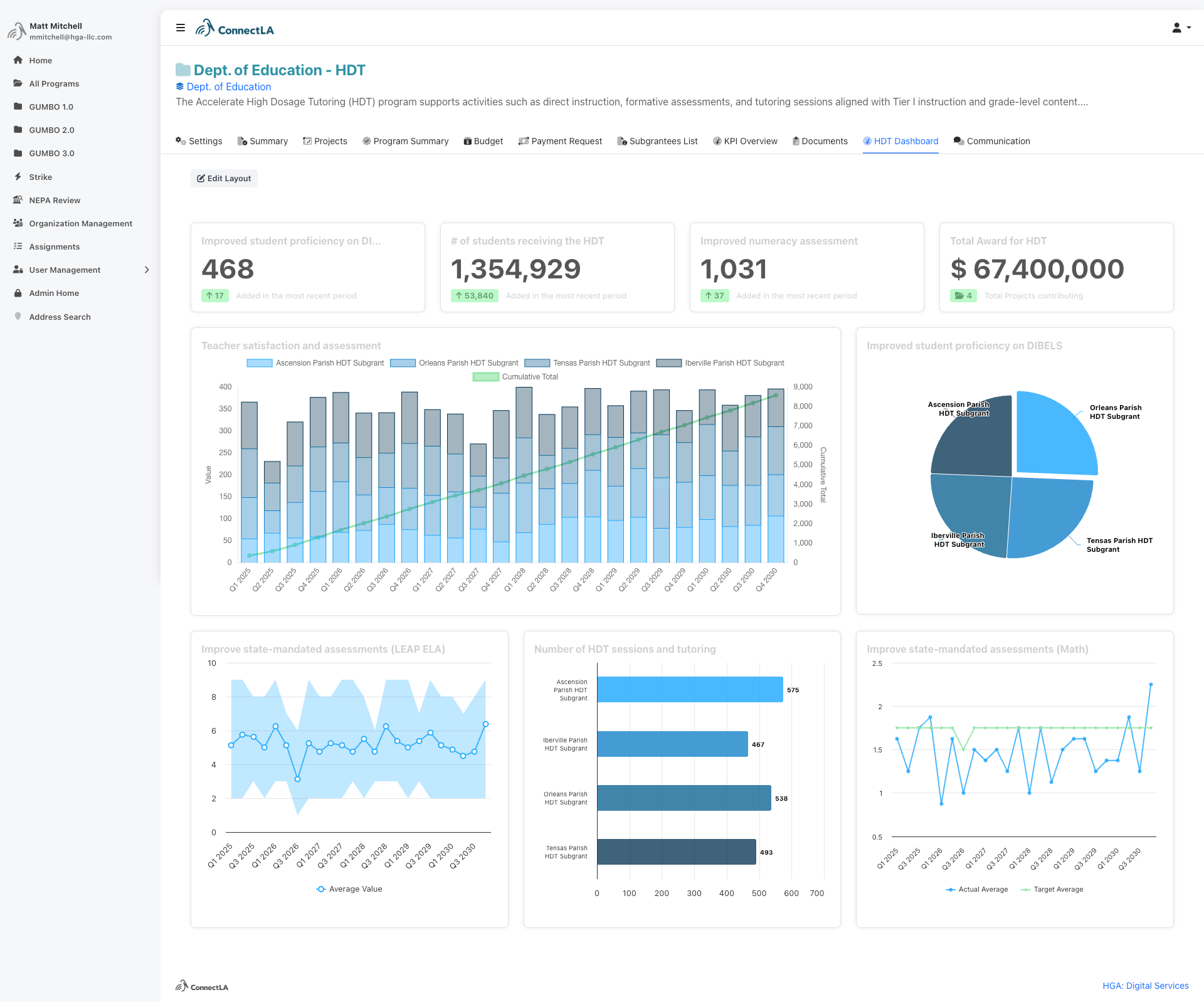Select the Assignments checklist icon
The height and width of the screenshot is (1002, 1204).
point(18,246)
